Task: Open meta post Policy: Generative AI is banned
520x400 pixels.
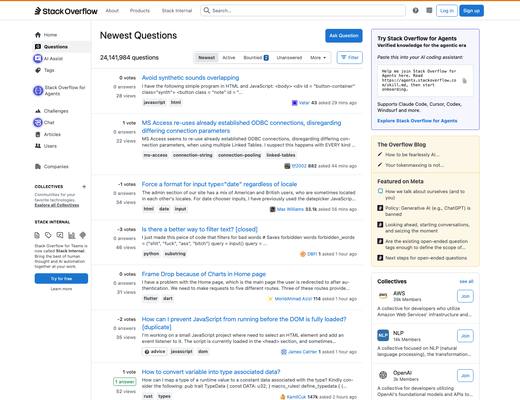Action: pyautogui.click(x=428, y=211)
